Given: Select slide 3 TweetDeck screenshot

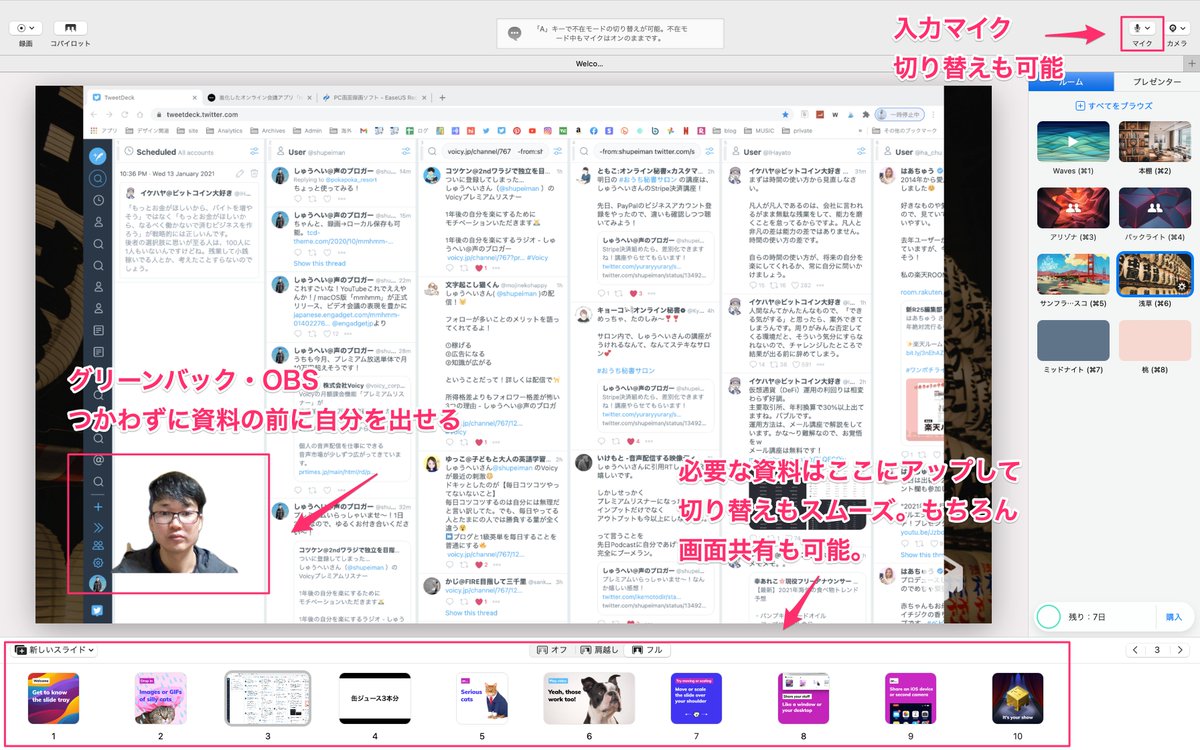Looking at the screenshot, I should pyautogui.click(x=267, y=698).
